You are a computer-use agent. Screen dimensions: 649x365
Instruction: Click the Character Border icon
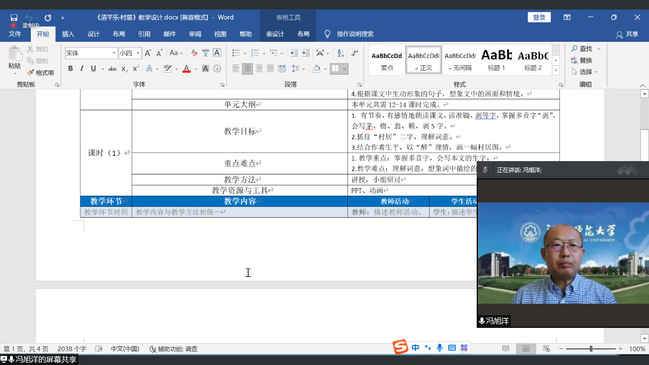(217, 53)
